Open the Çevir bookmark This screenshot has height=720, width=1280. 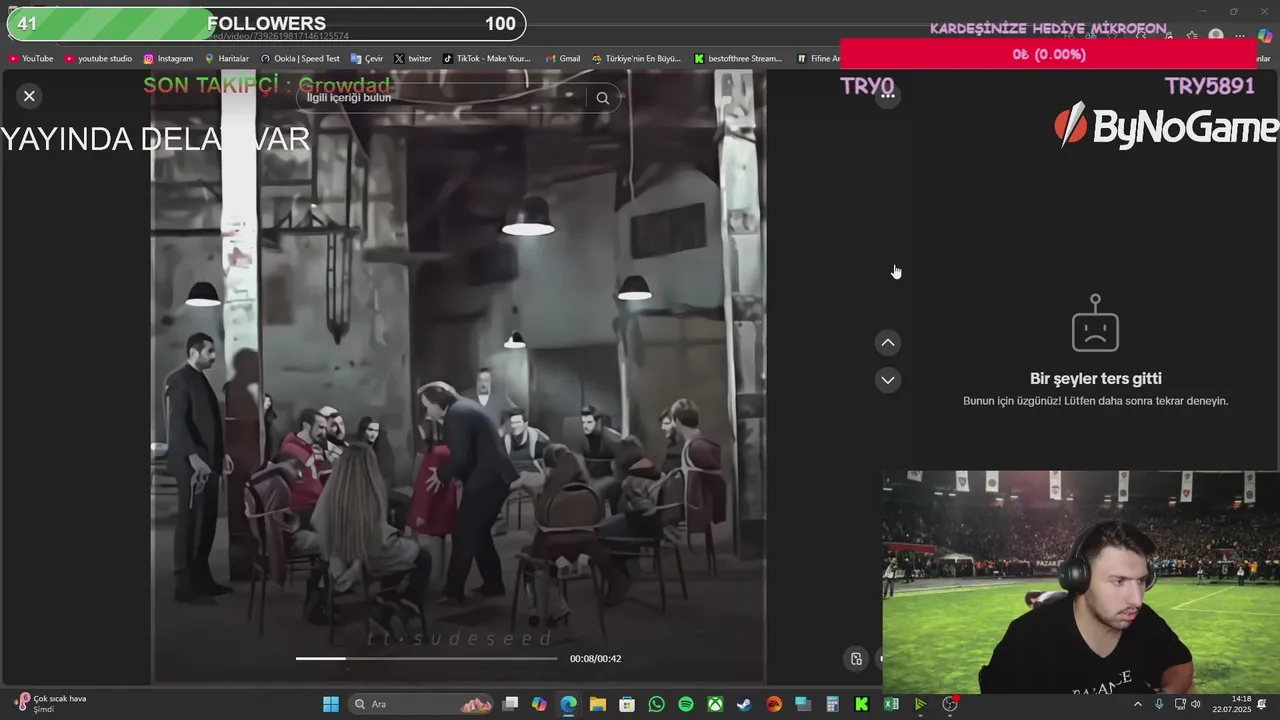[367, 59]
